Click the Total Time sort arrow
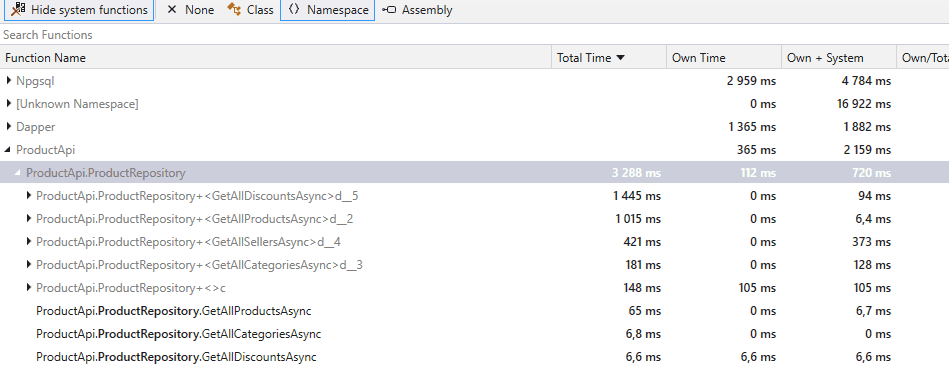 click(x=620, y=58)
